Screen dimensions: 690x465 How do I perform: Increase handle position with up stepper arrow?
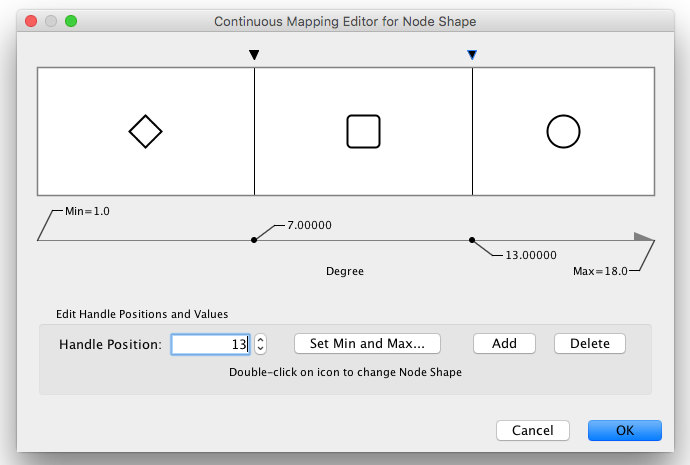coord(261,339)
